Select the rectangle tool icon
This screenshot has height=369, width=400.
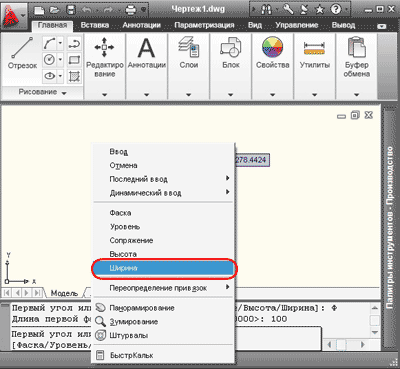[74, 60]
